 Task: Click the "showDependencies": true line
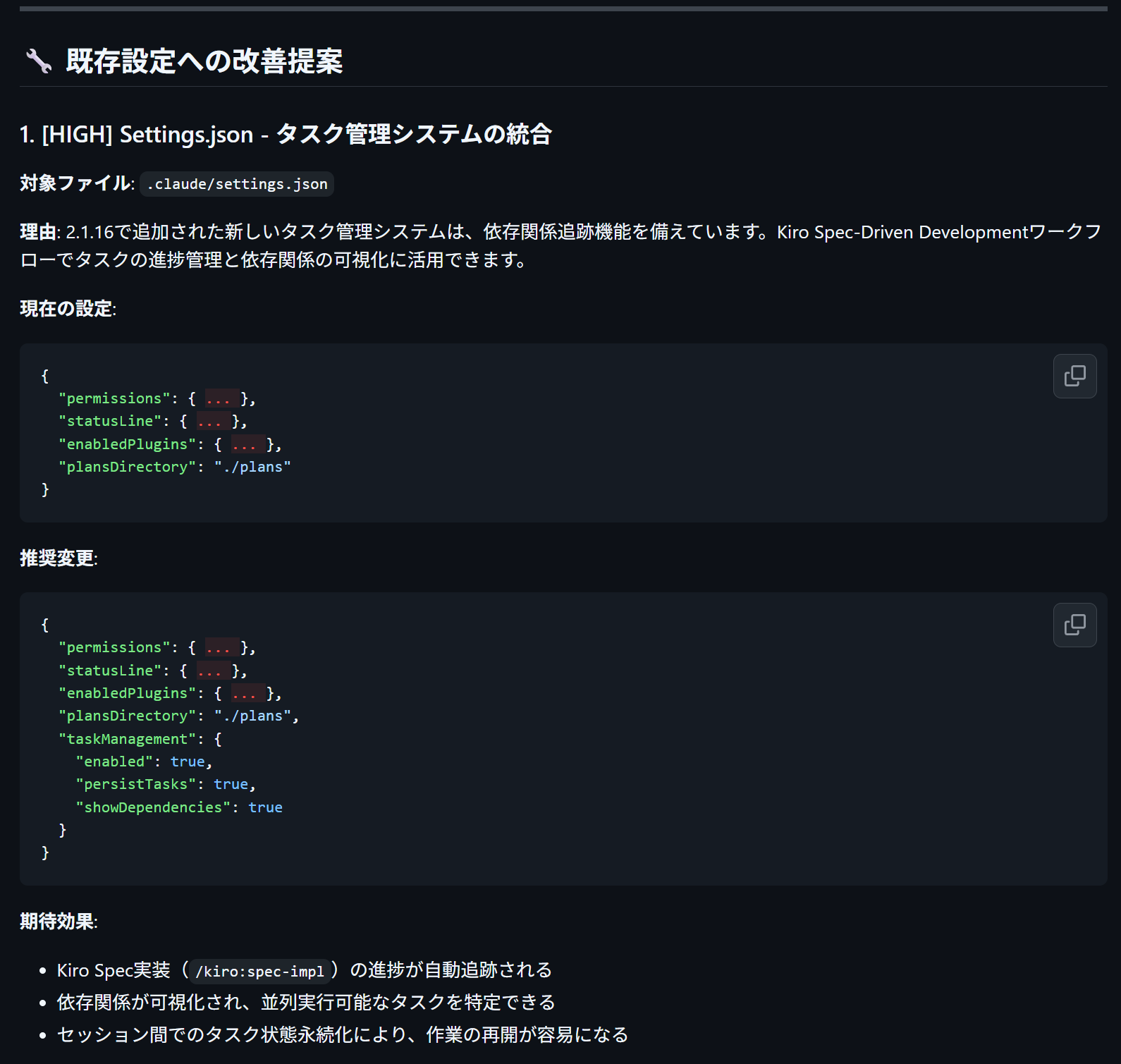tap(179, 807)
